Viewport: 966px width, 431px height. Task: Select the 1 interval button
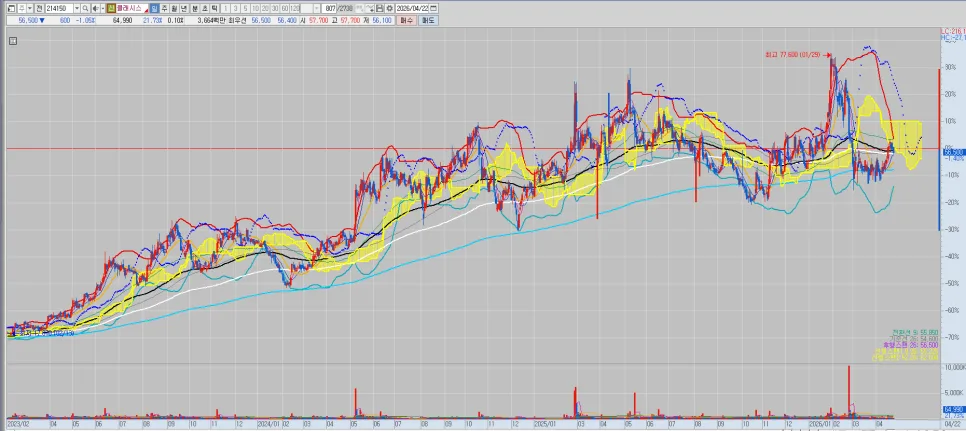[x=225, y=9]
